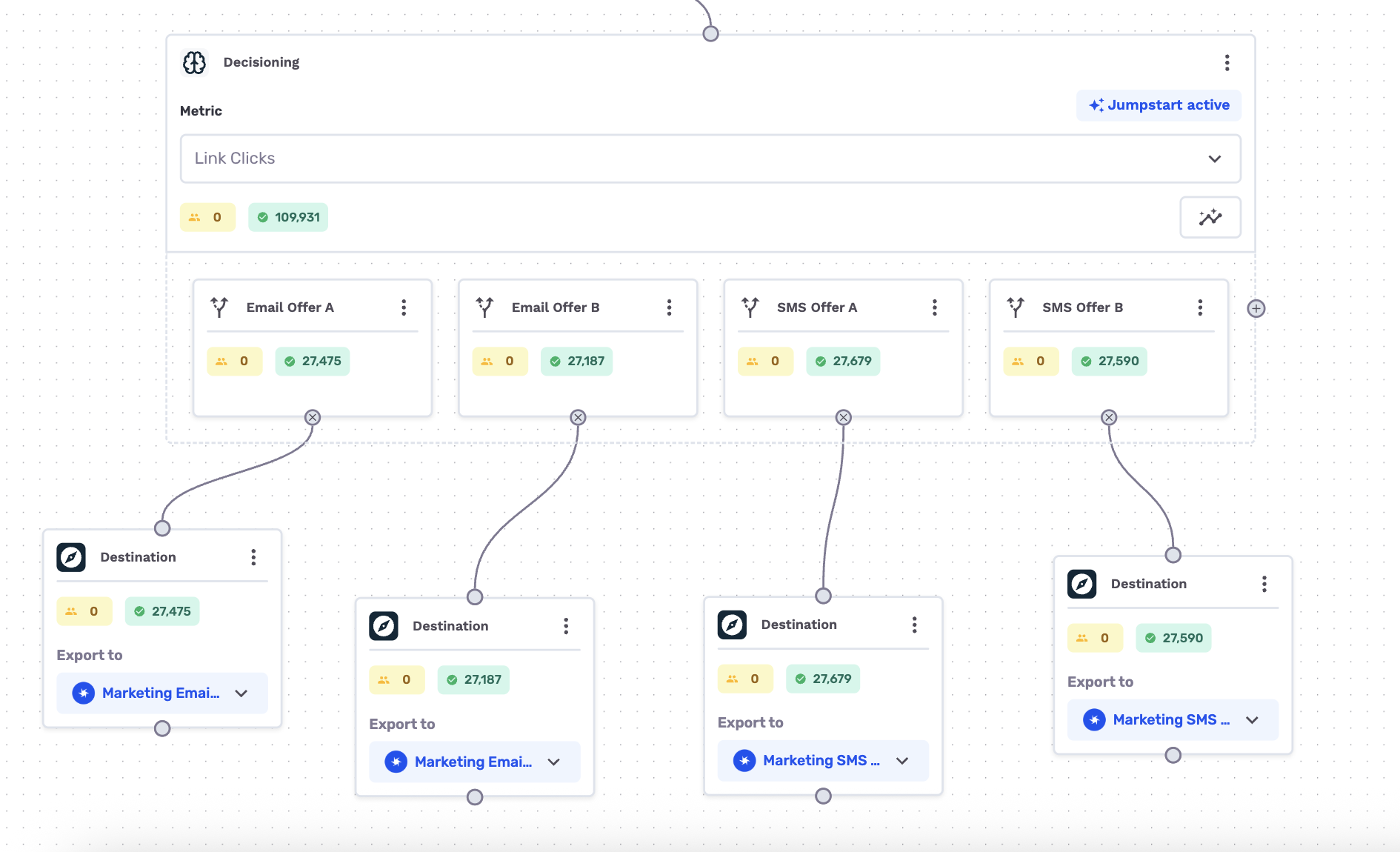The image size is (1400, 852).
Task: Open the SMS Offer B three-dot menu
Action: click(x=1200, y=307)
